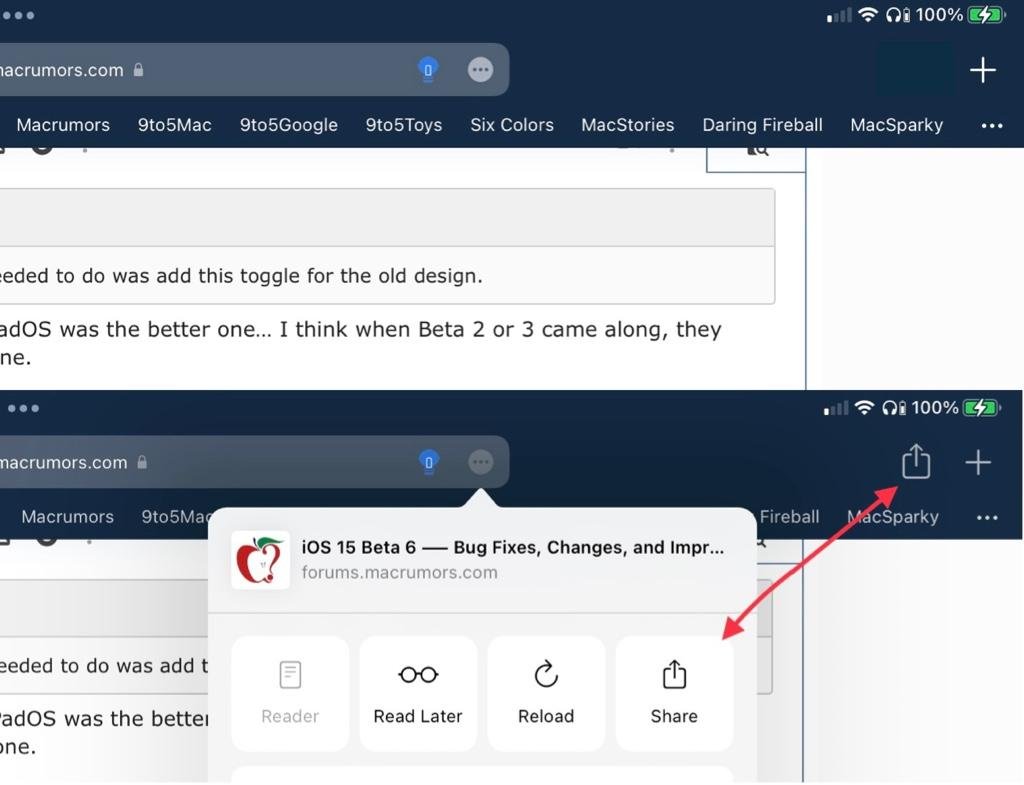This screenshot has width=1024, height=785.
Task: Open MacSparky favorite in top bar
Action: pyautogui.click(x=897, y=125)
